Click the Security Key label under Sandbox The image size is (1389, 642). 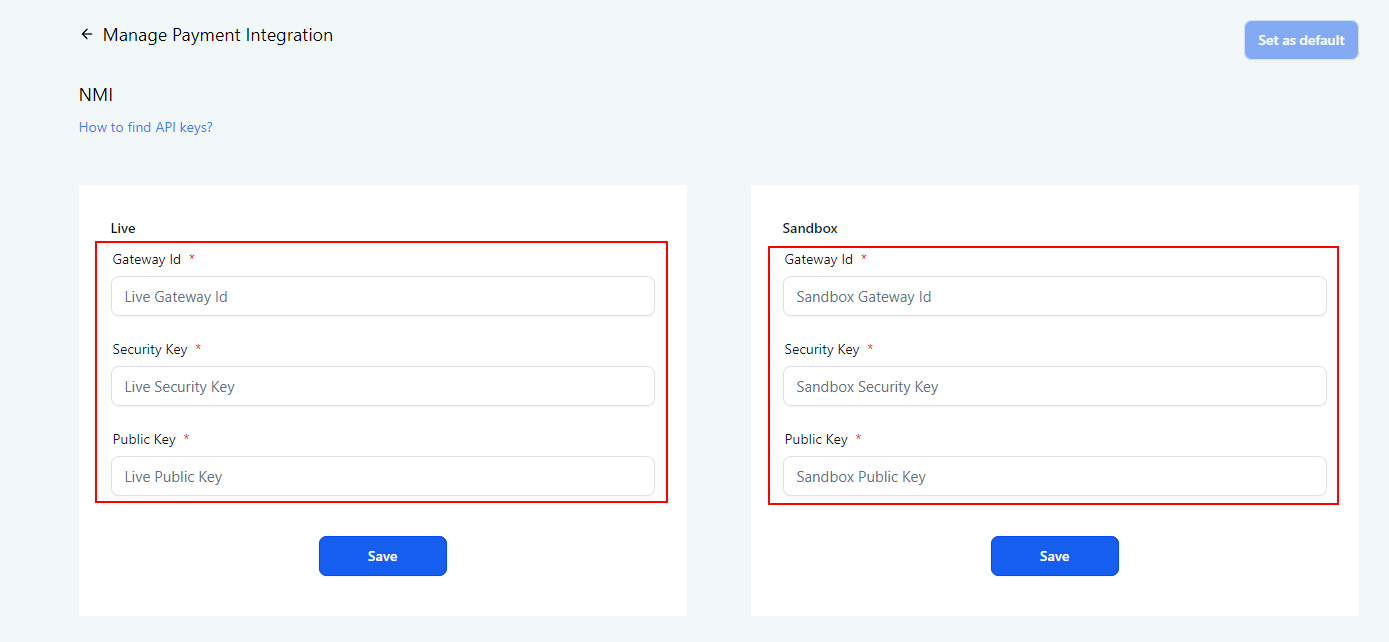click(822, 350)
